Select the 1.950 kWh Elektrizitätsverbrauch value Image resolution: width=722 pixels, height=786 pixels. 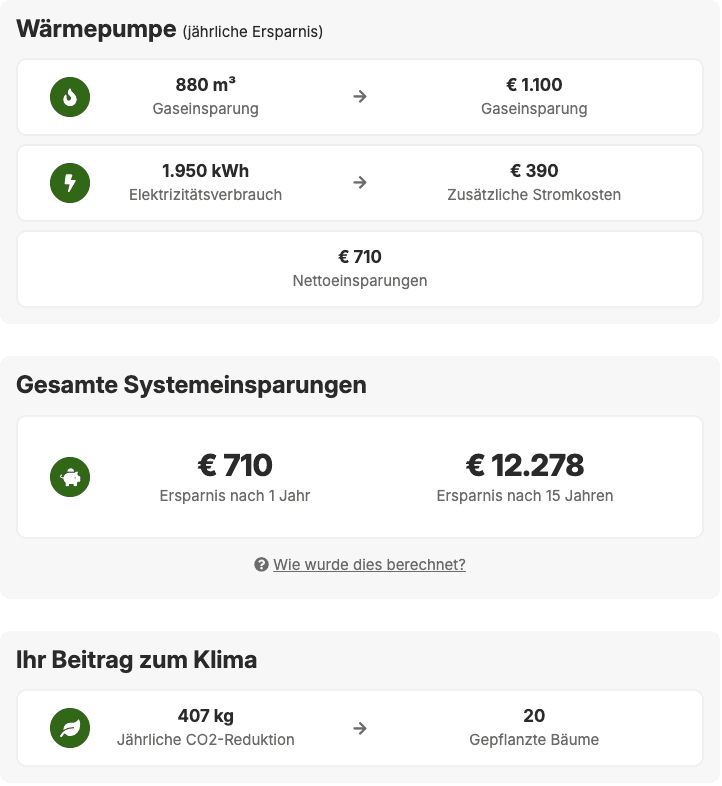click(205, 172)
